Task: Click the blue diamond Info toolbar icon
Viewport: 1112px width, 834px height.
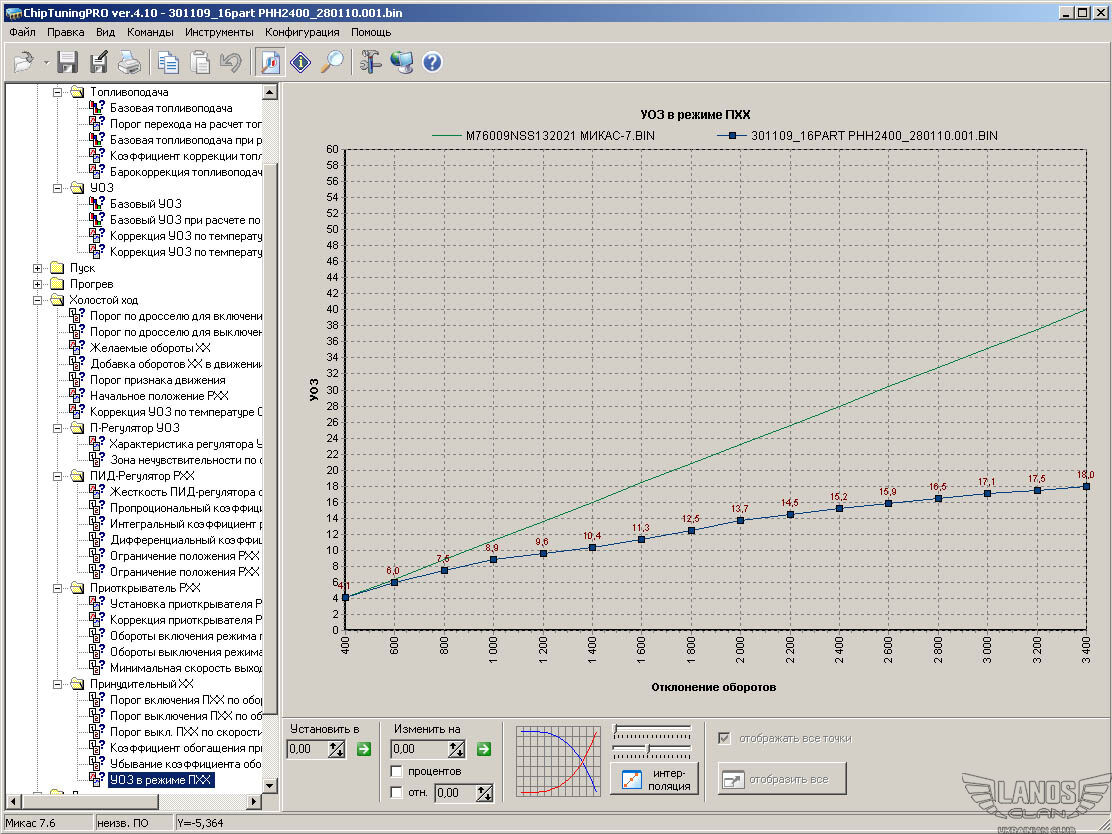Action: click(301, 62)
